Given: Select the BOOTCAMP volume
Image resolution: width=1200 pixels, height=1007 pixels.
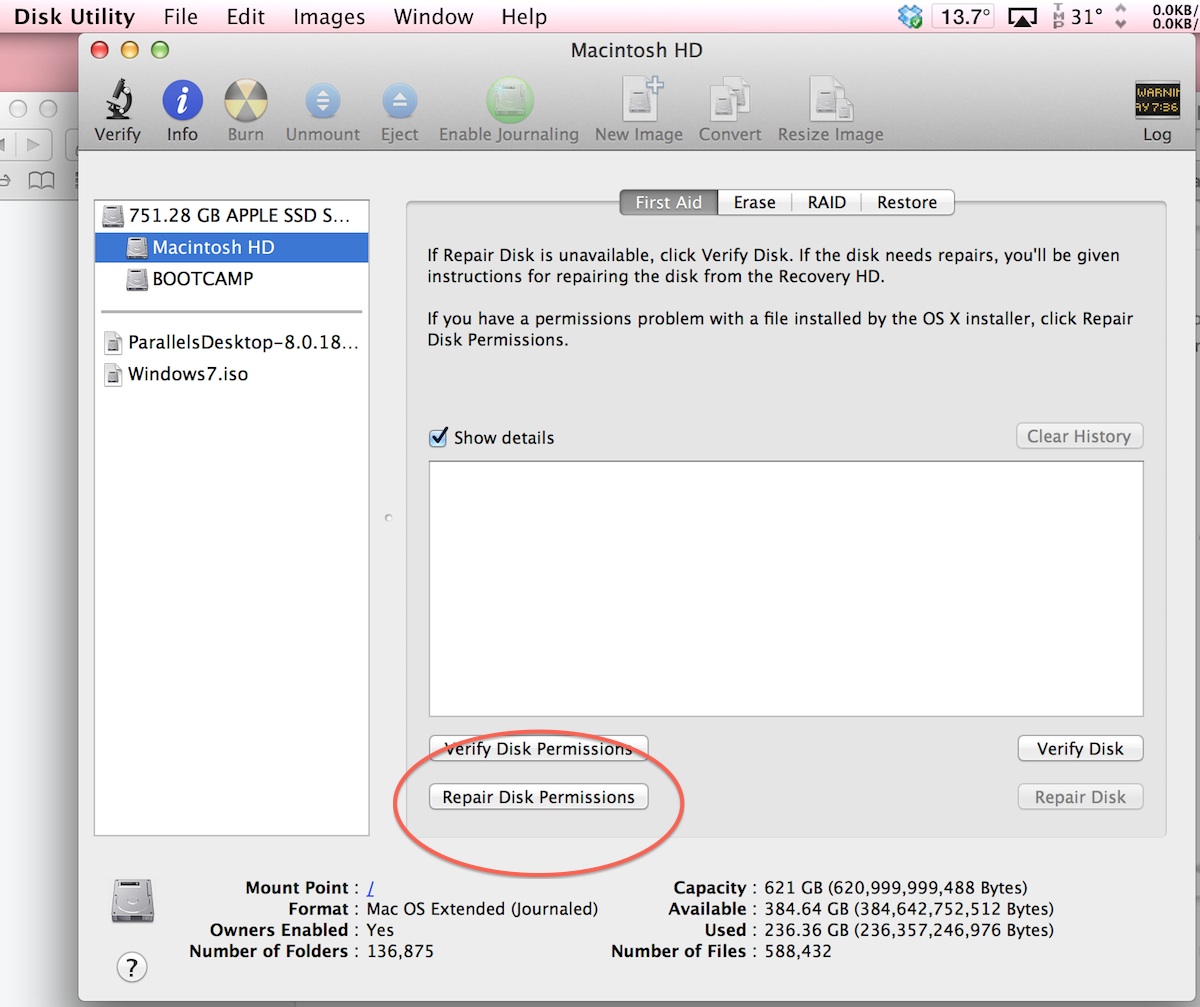Looking at the screenshot, I should pyautogui.click(x=231, y=279).
